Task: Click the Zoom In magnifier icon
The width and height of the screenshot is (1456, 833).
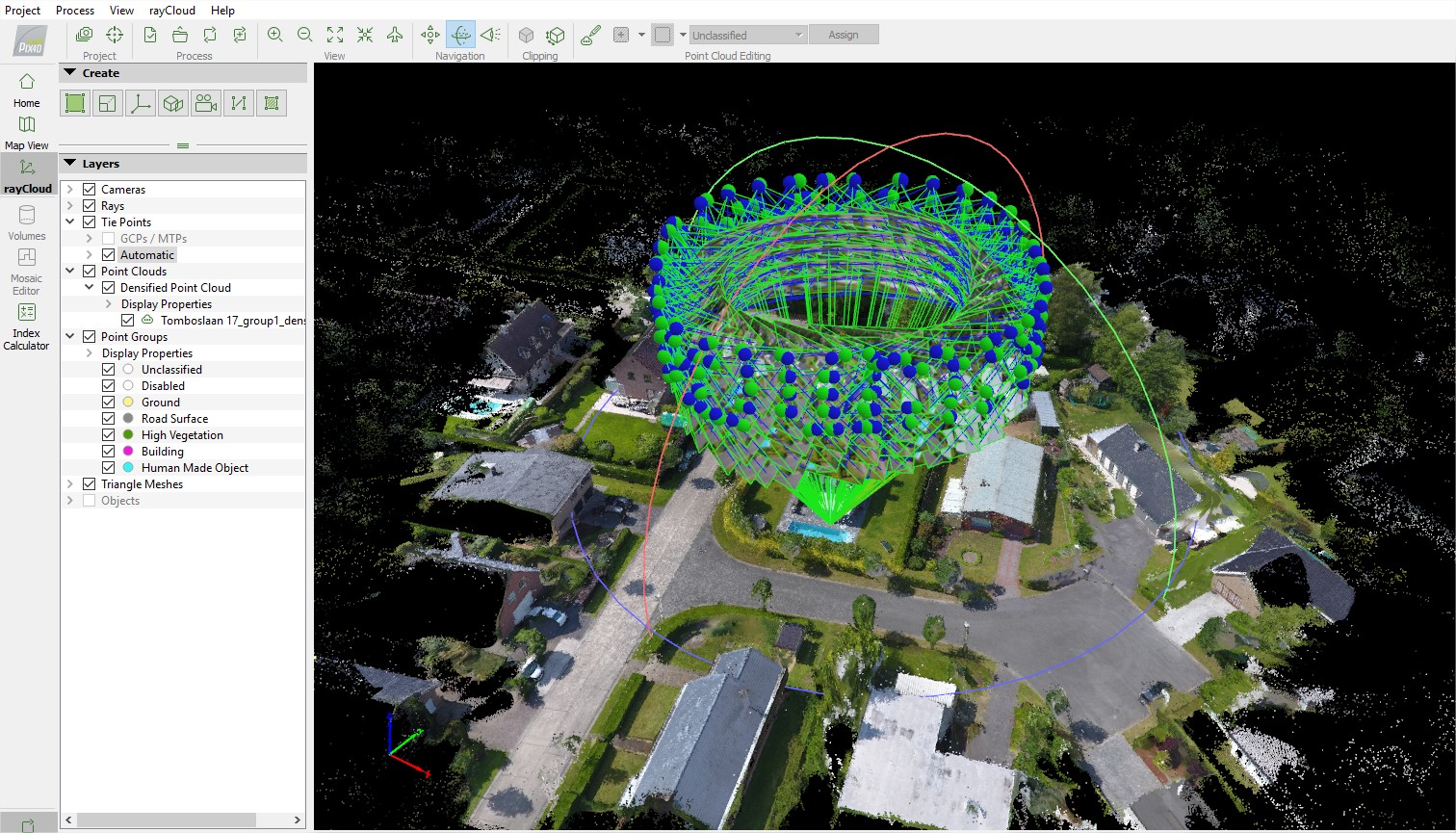Action: (275, 35)
